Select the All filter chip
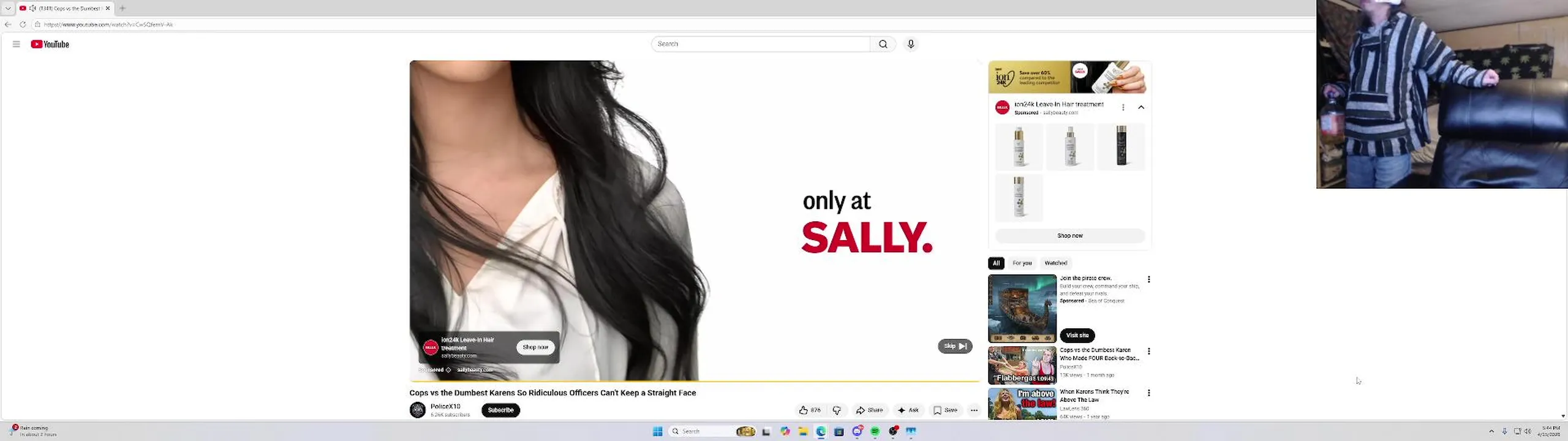 996,263
